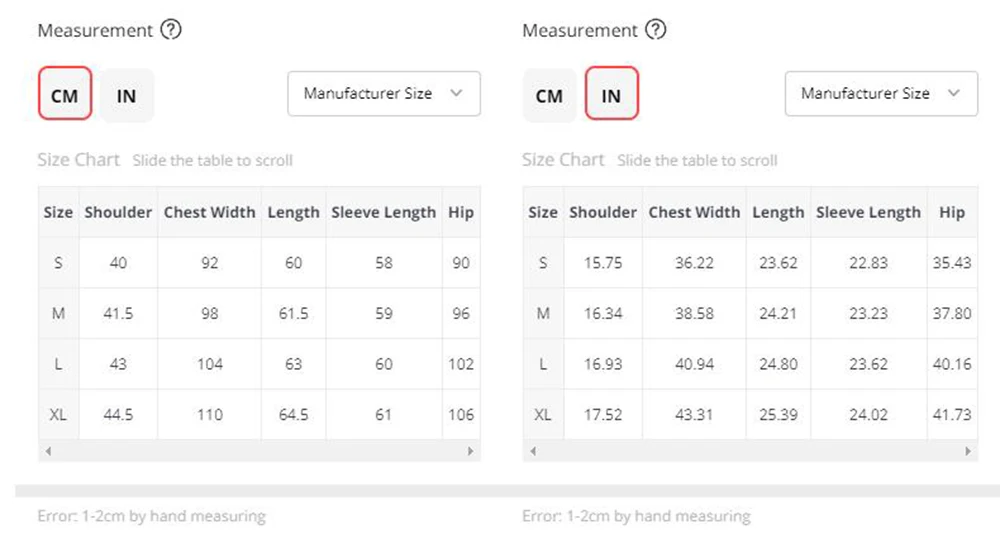Viewport: 1000px width, 534px height.
Task: Open left Manufacturer Size dropdown
Action: 384,93
